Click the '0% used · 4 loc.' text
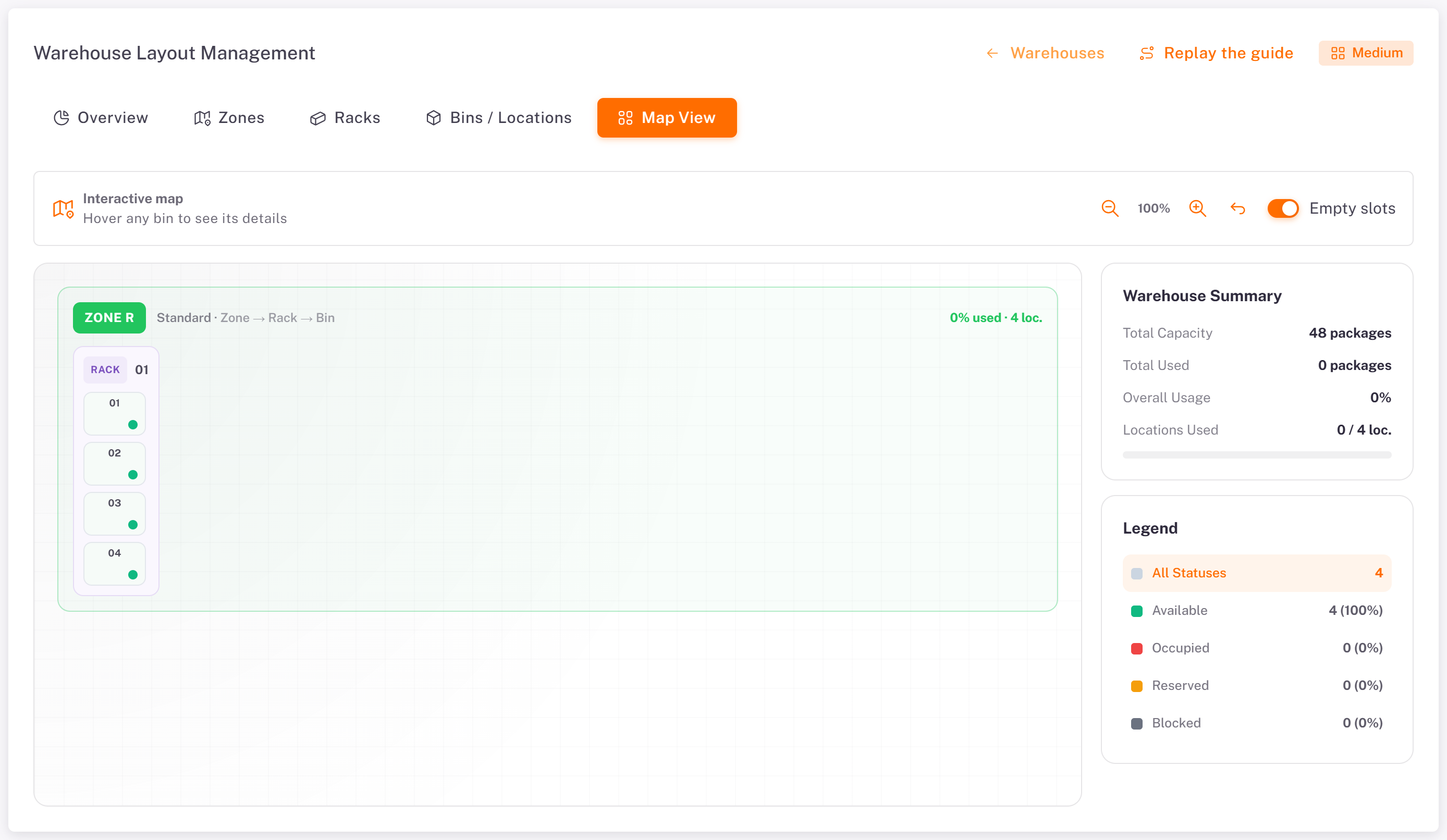This screenshot has height=840, width=1447. click(996, 317)
